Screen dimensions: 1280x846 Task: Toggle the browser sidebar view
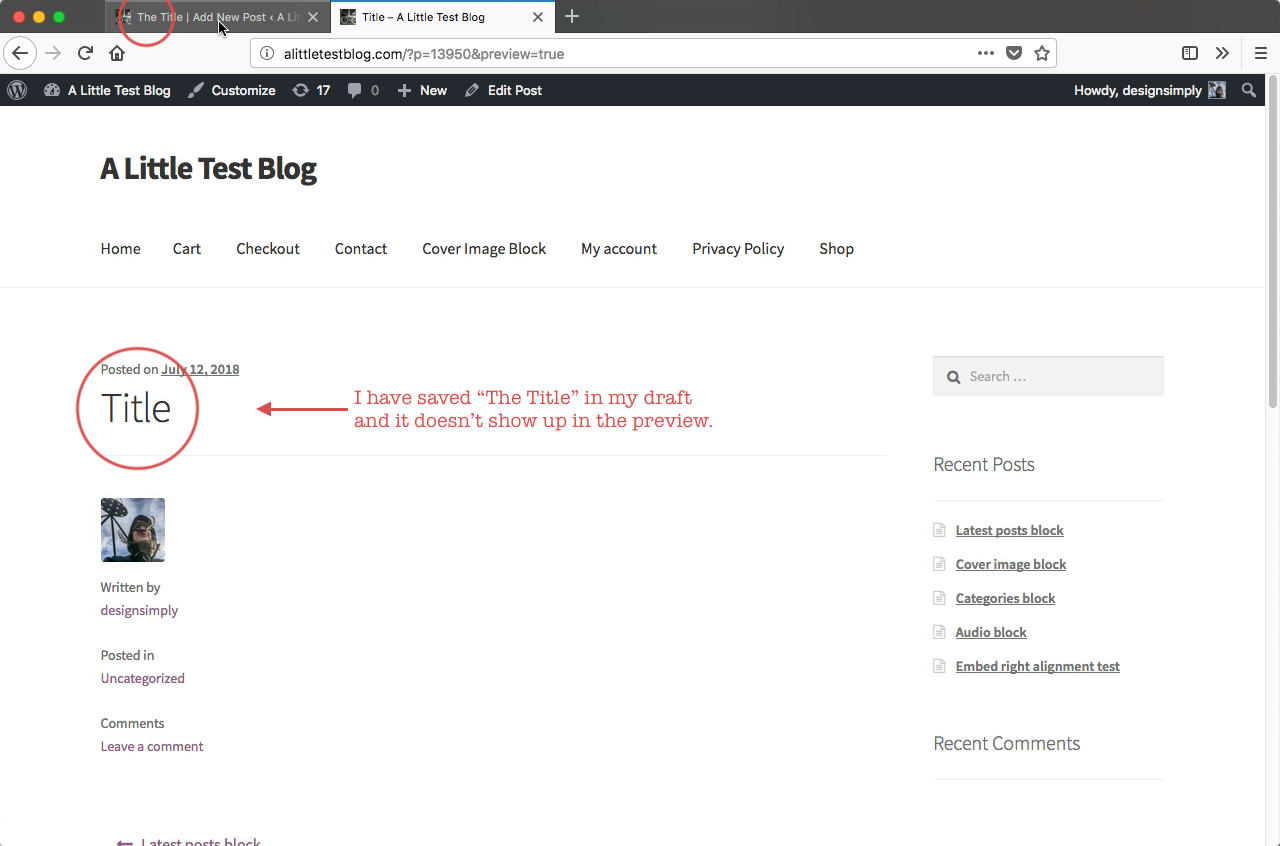coord(1190,53)
